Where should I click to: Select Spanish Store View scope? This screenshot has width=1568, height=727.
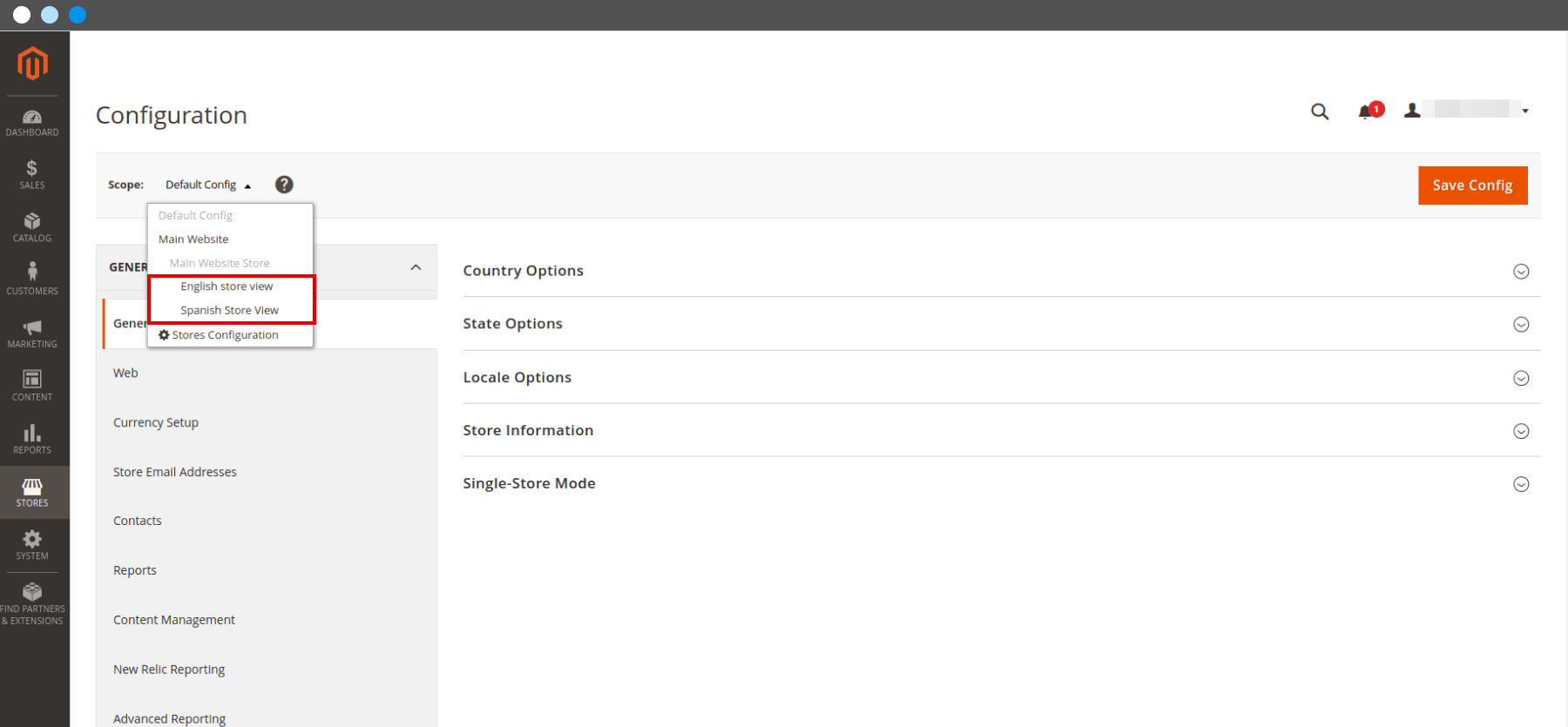pyautogui.click(x=229, y=310)
